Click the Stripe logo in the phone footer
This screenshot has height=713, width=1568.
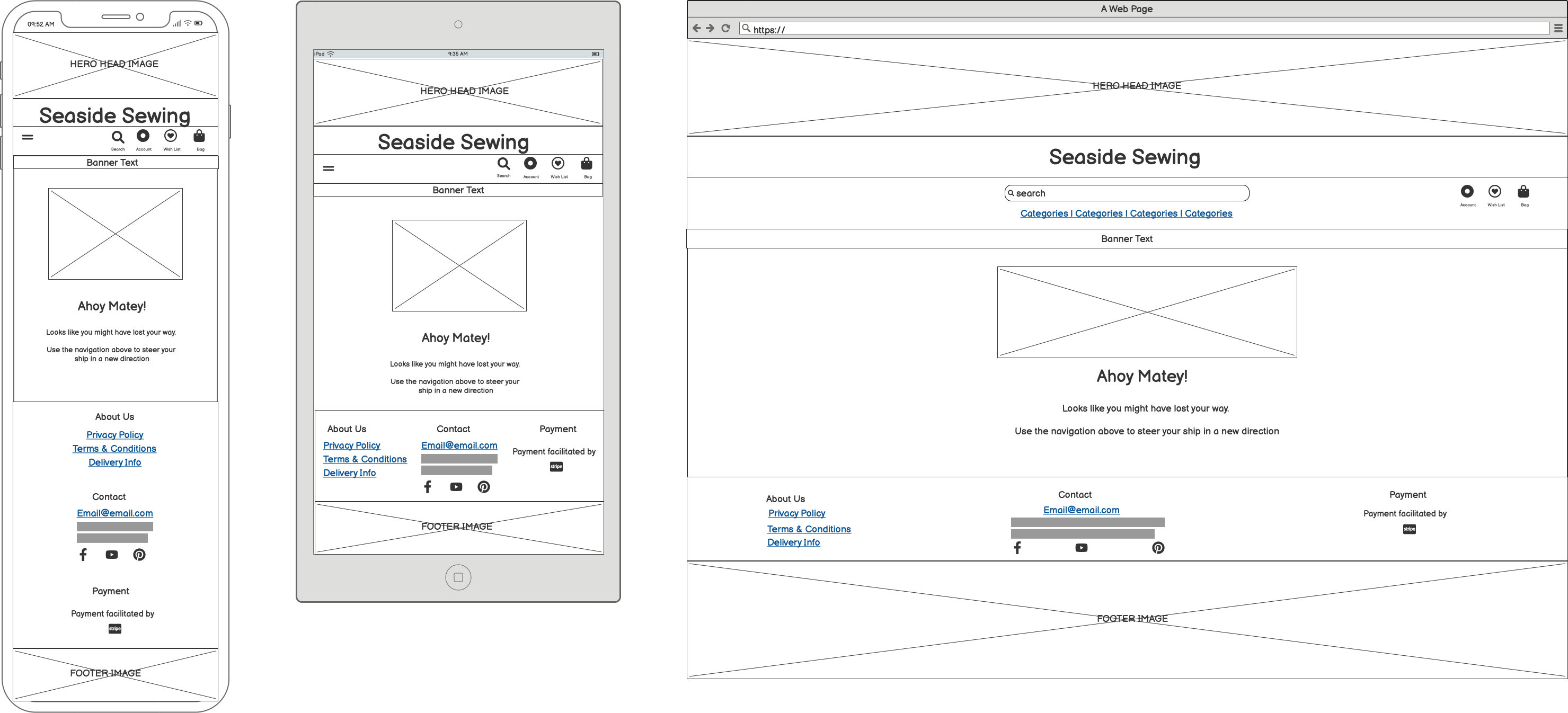[x=115, y=629]
